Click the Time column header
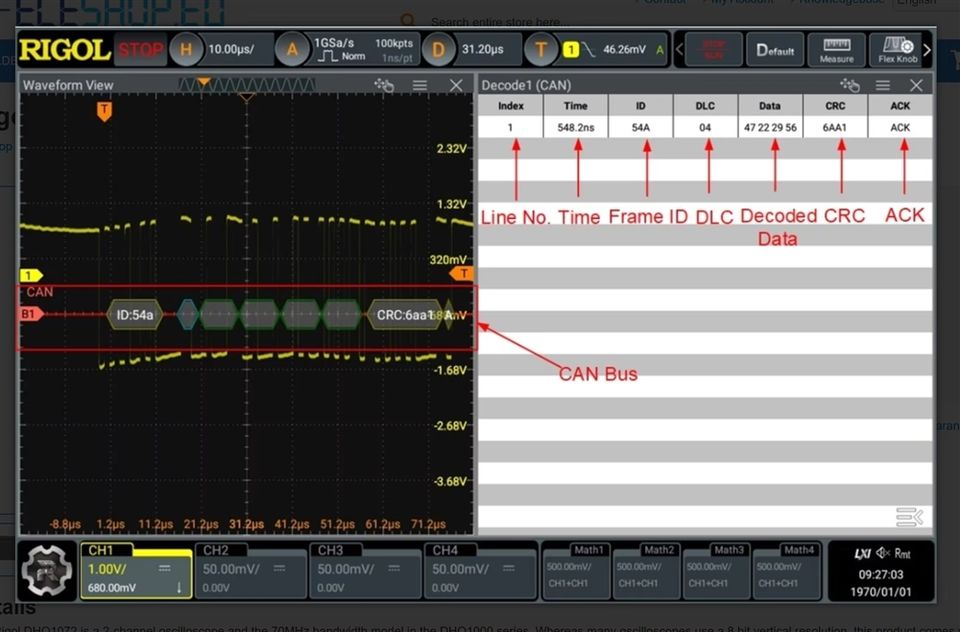 click(576, 105)
